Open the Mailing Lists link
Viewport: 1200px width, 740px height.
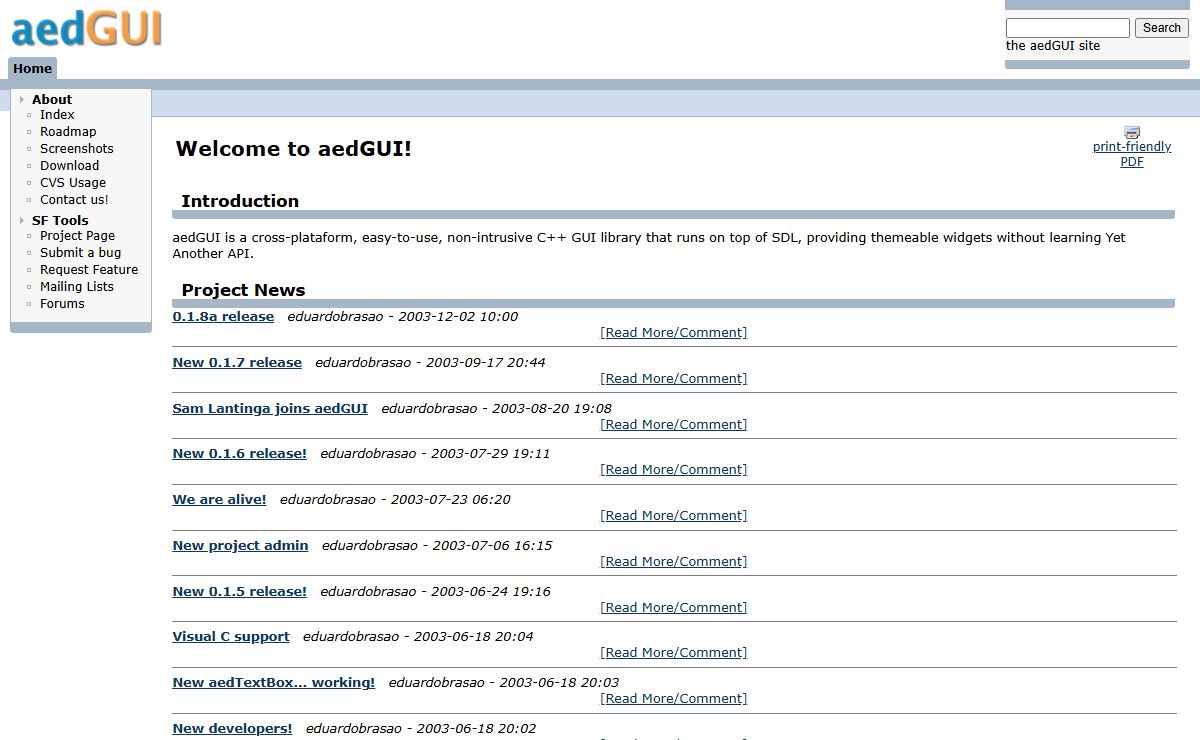pyautogui.click(x=76, y=287)
